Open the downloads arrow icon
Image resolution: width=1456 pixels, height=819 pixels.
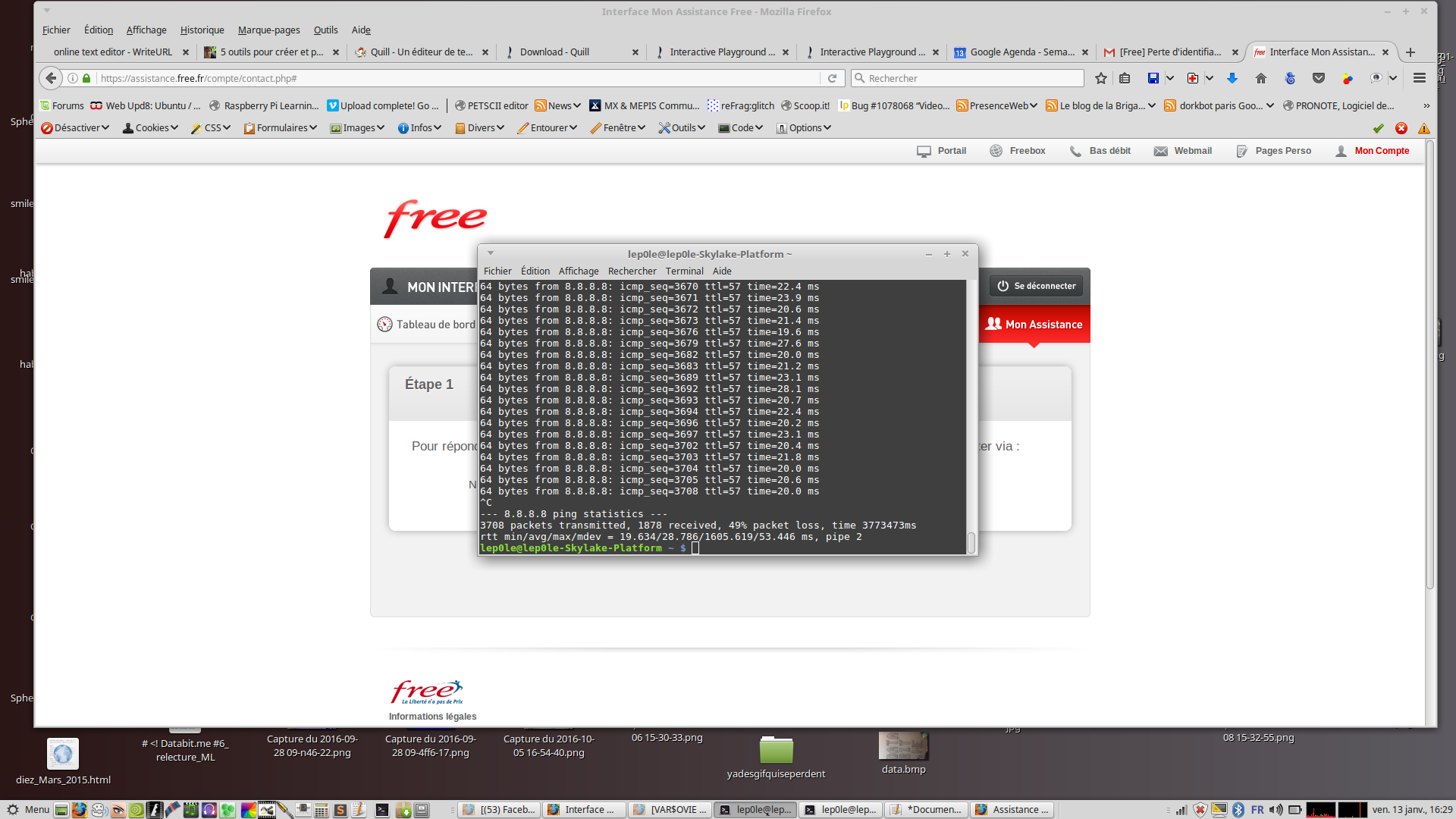click(x=1232, y=78)
